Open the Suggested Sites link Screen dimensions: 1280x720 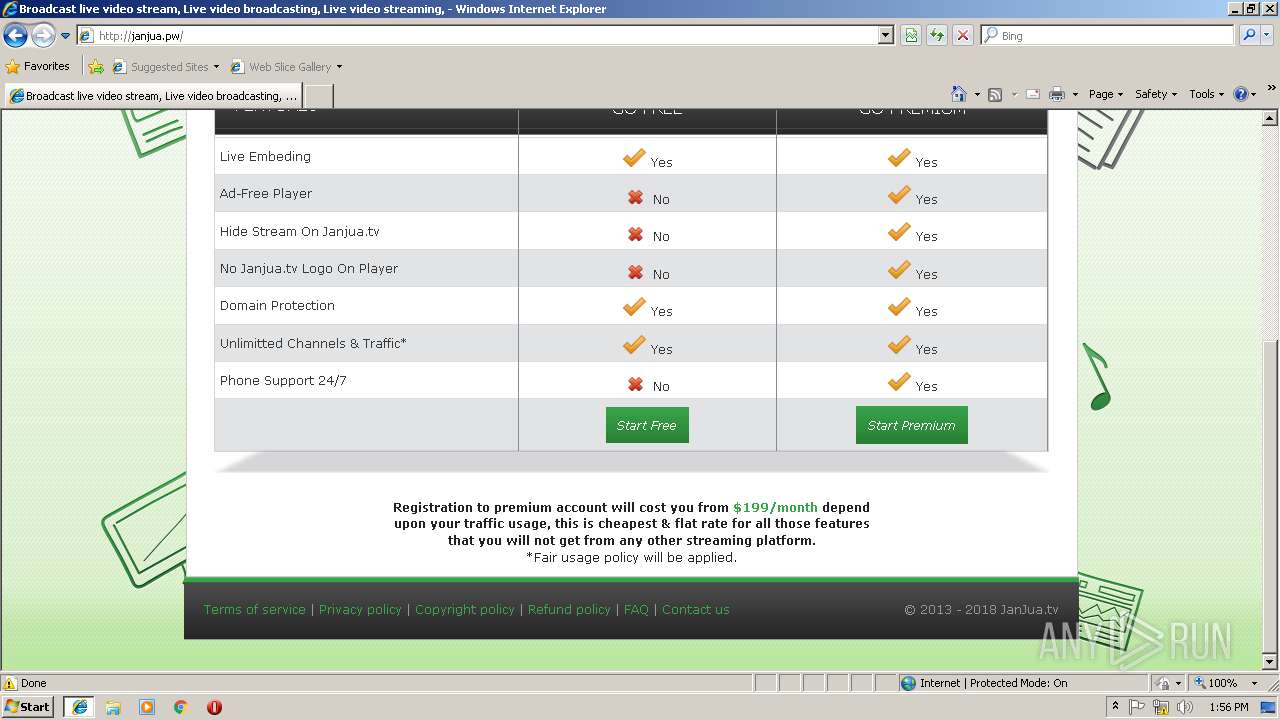tap(165, 67)
